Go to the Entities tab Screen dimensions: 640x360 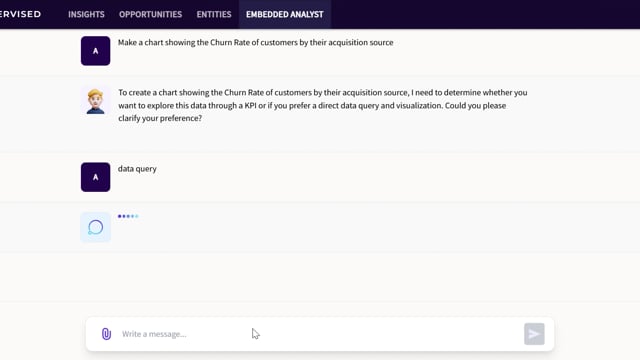point(214,14)
